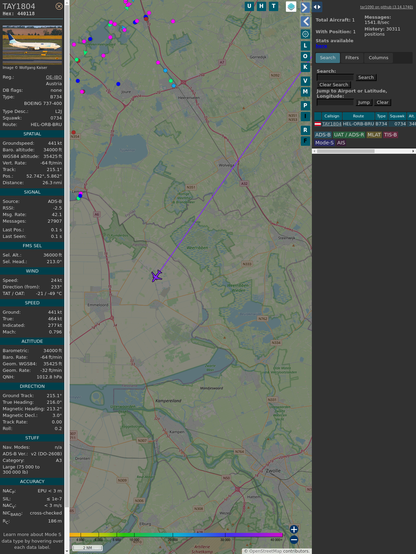The height and width of the screenshot is (554, 416).
Task: Click the left chevron to collapse the sidebar
Action: click(x=305, y=22)
